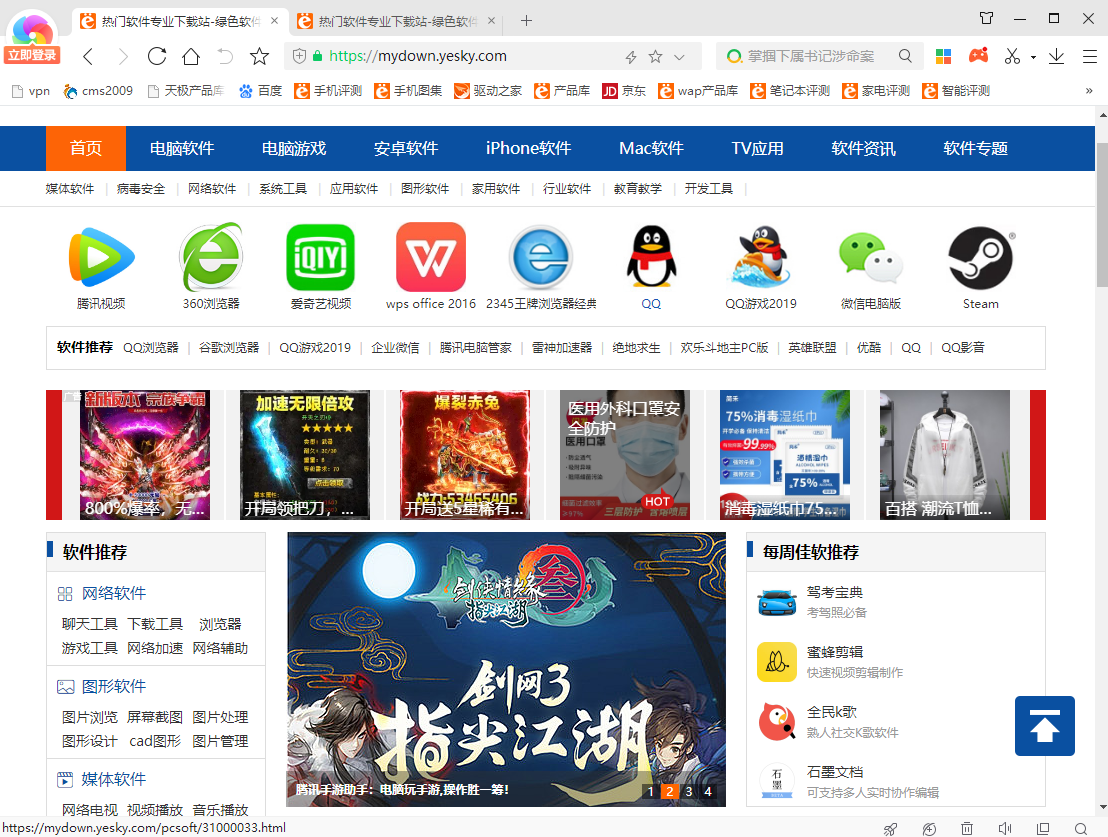Open the Mac软件 navigation item
The image size is (1108, 837).
pyautogui.click(x=652, y=148)
